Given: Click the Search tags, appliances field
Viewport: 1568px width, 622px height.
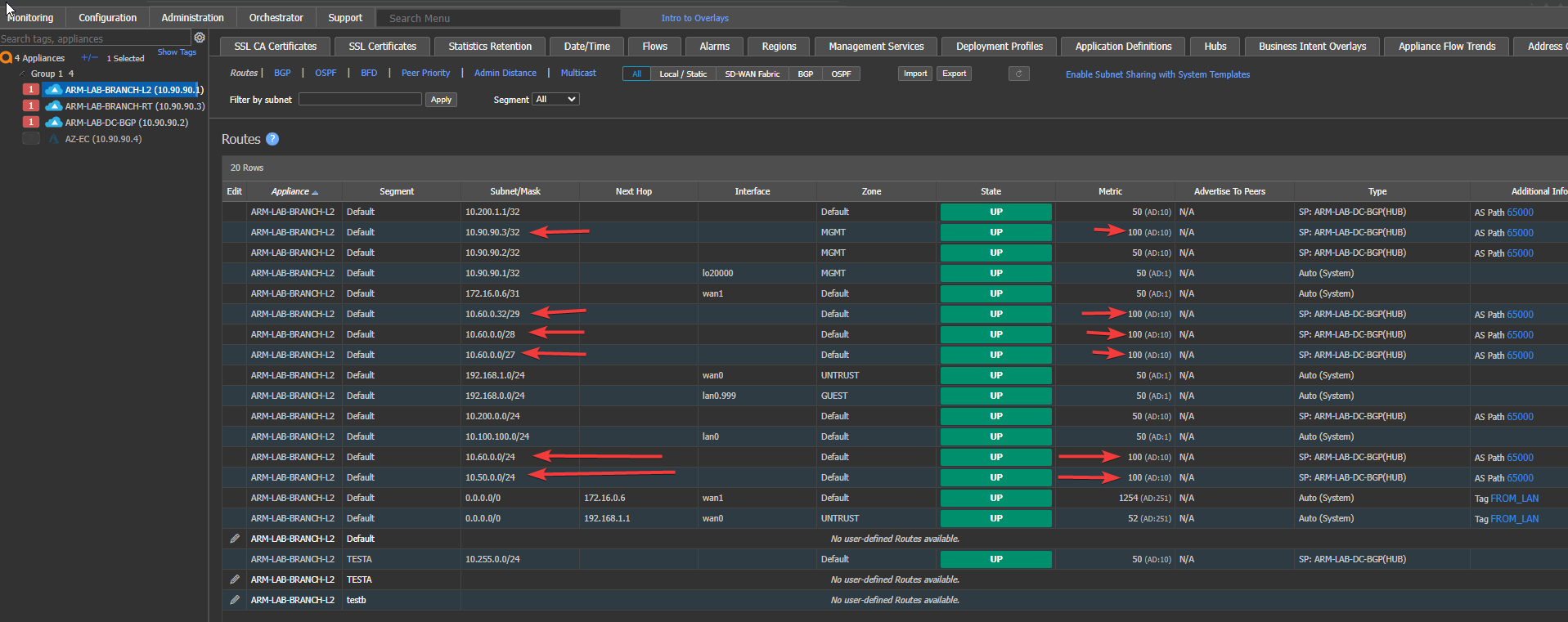Looking at the screenshot, I should [96, 38].
